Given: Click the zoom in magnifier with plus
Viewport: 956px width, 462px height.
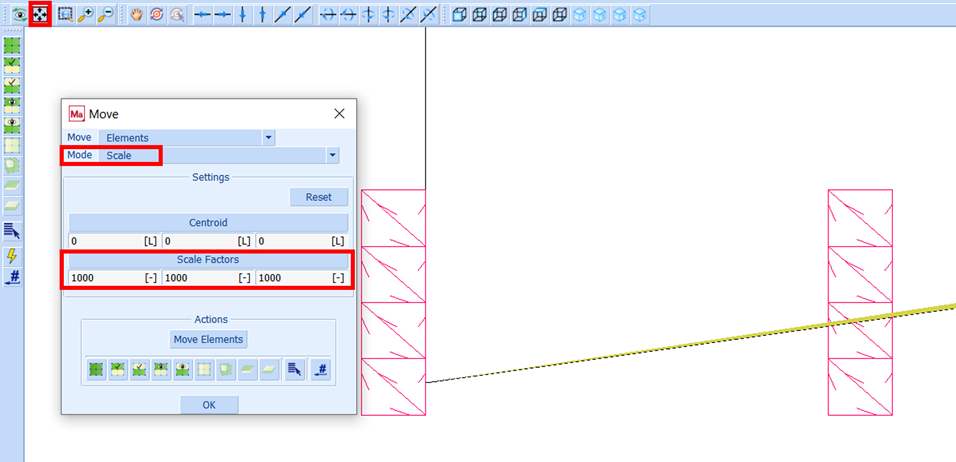Looking at the screenshot, I should click(85, 15).
